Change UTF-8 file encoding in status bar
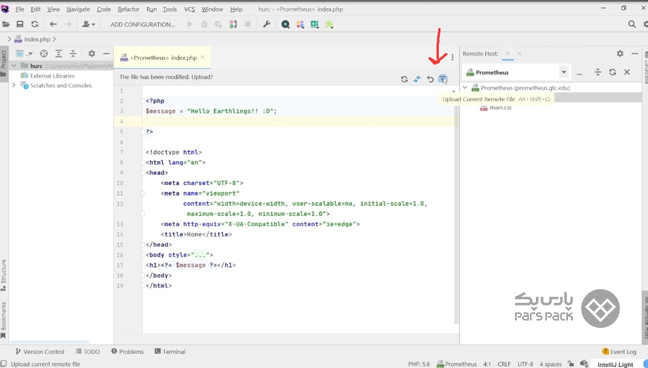 [525, 364]
